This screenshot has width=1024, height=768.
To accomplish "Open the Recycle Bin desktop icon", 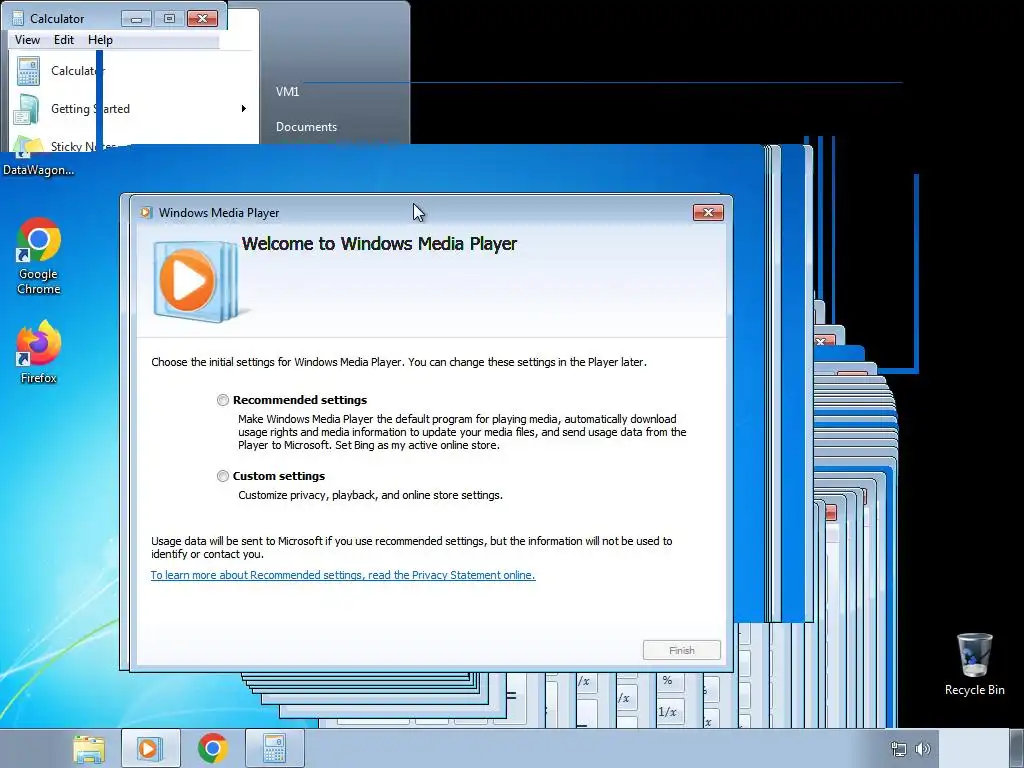I will 974,664.
